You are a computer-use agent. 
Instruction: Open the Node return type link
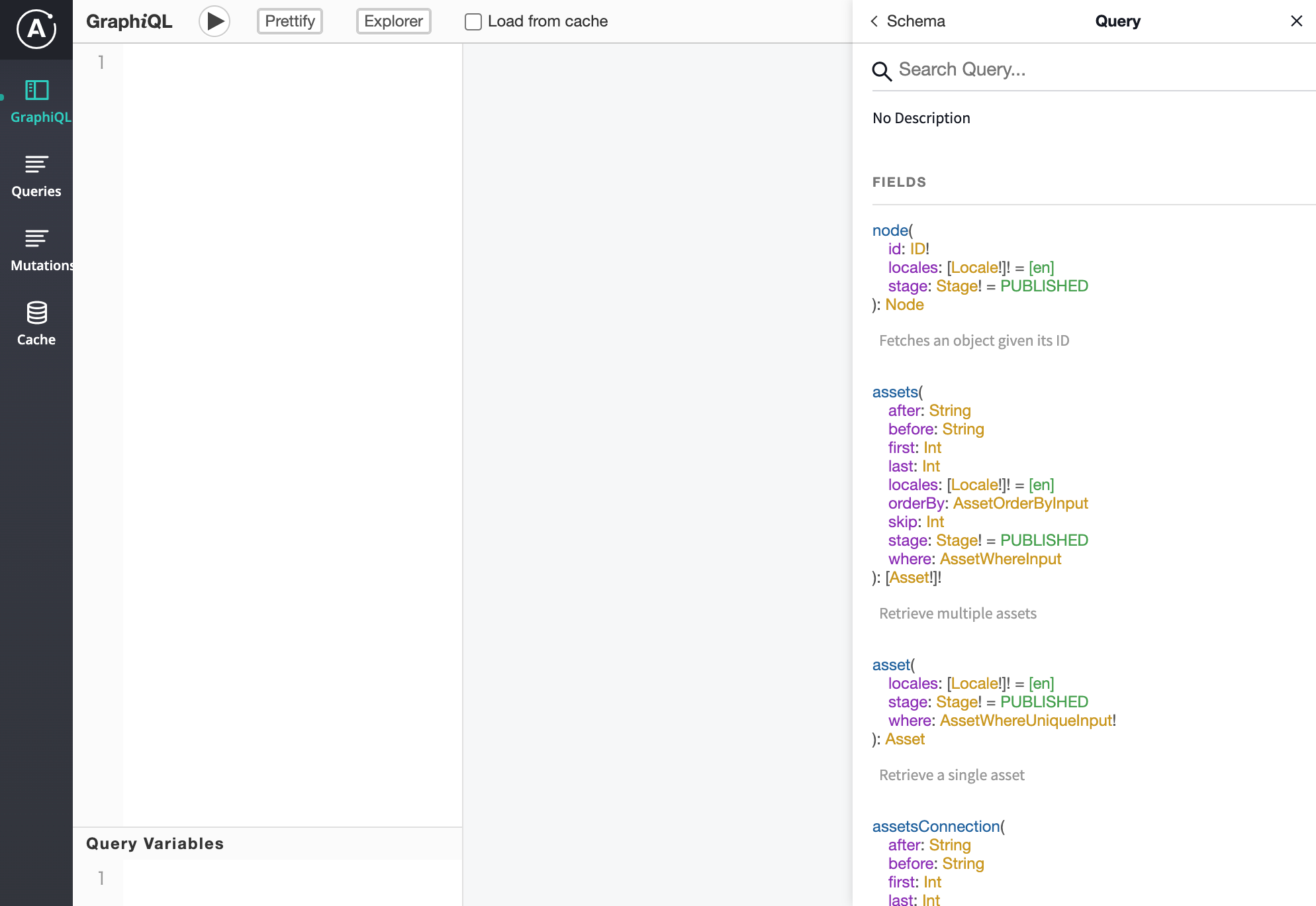904,305
